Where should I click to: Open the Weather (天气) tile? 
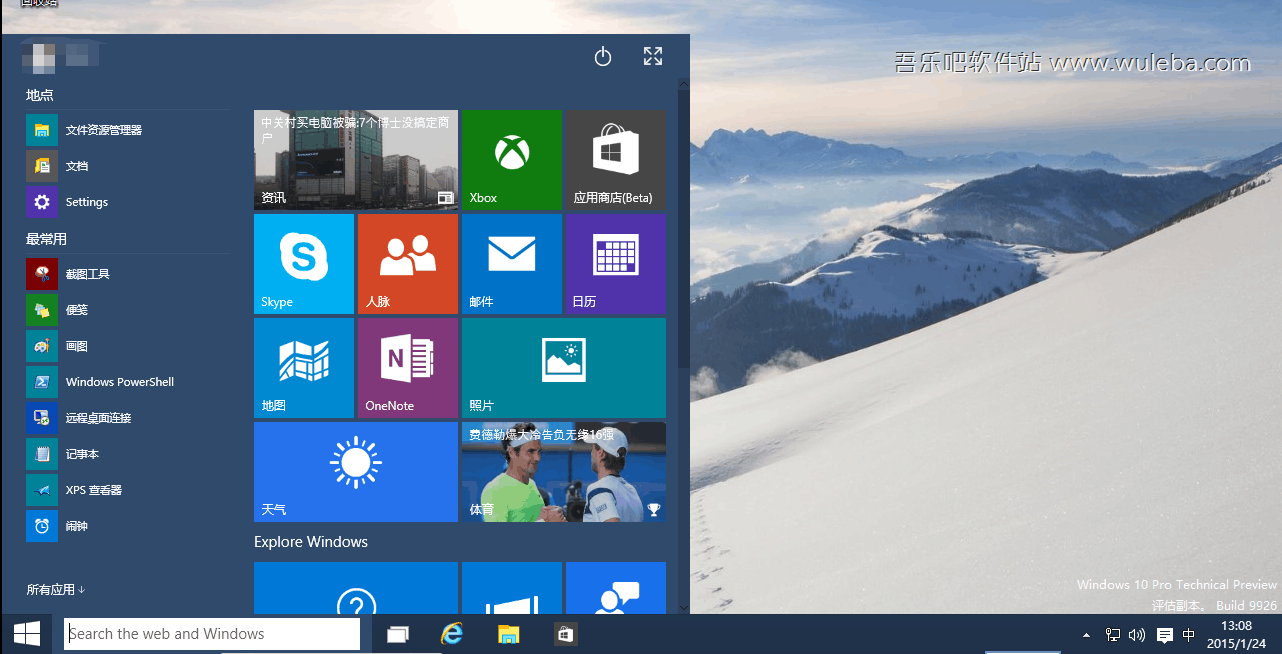pos(356,472)
